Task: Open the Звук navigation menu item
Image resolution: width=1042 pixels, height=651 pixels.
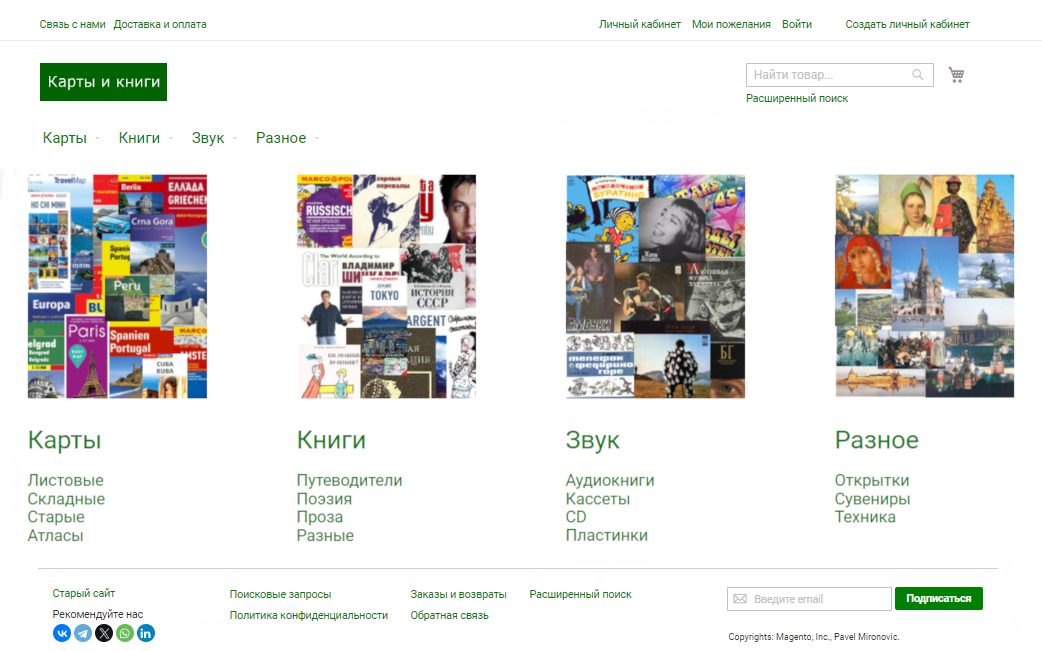Action: click(x=207, y=138)
